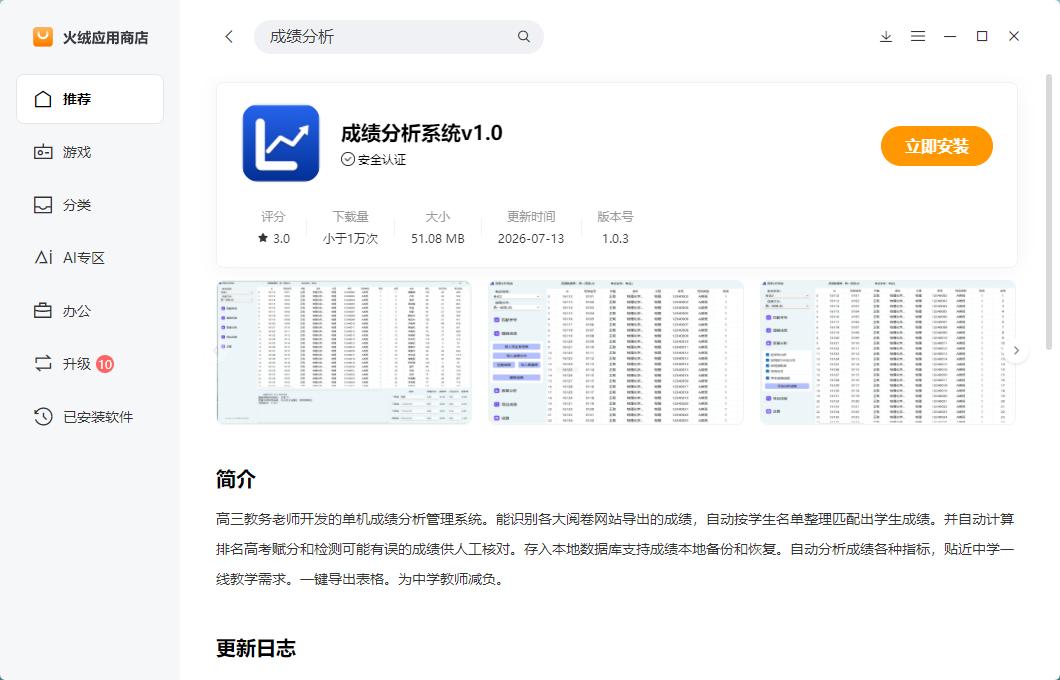Open the 升级 updates page
This screenshot has height=680, width=1060.
tap(90, 364)
